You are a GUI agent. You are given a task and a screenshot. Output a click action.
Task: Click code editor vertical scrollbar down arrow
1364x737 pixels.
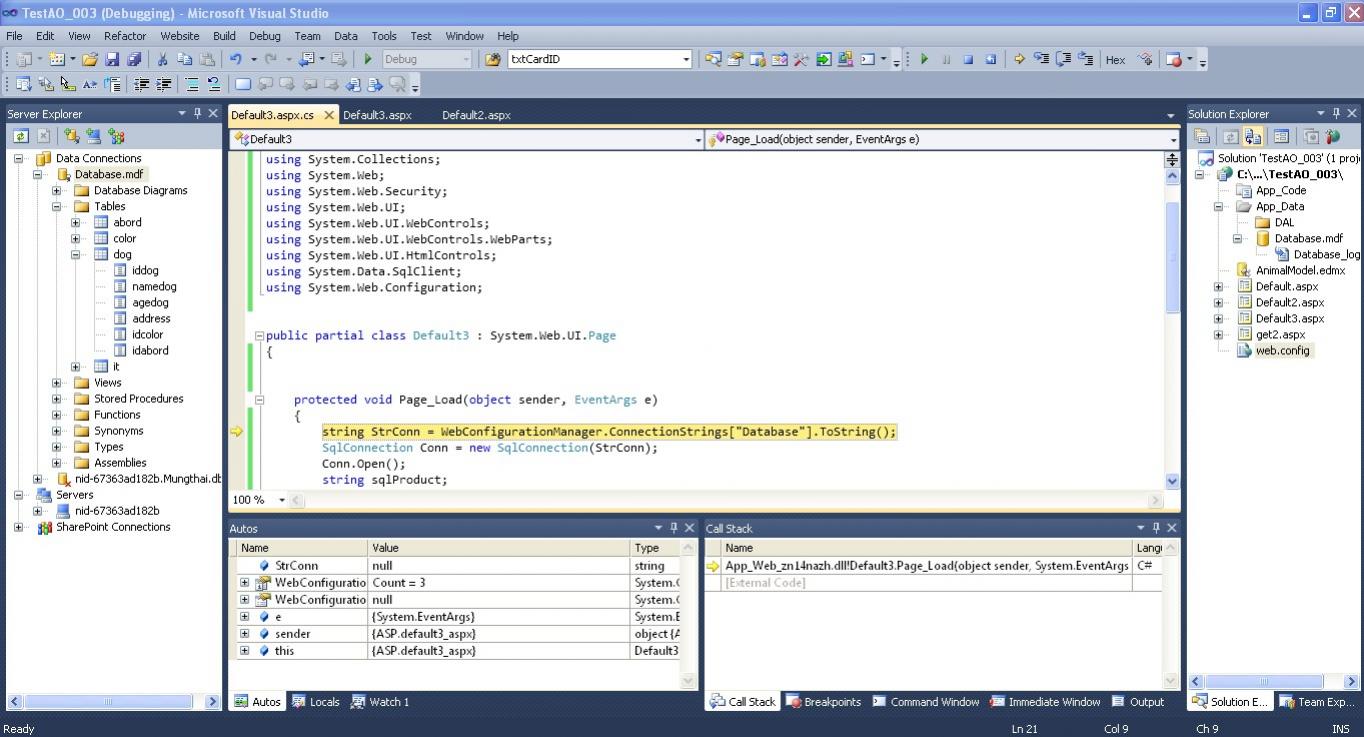pos(1172,480)
